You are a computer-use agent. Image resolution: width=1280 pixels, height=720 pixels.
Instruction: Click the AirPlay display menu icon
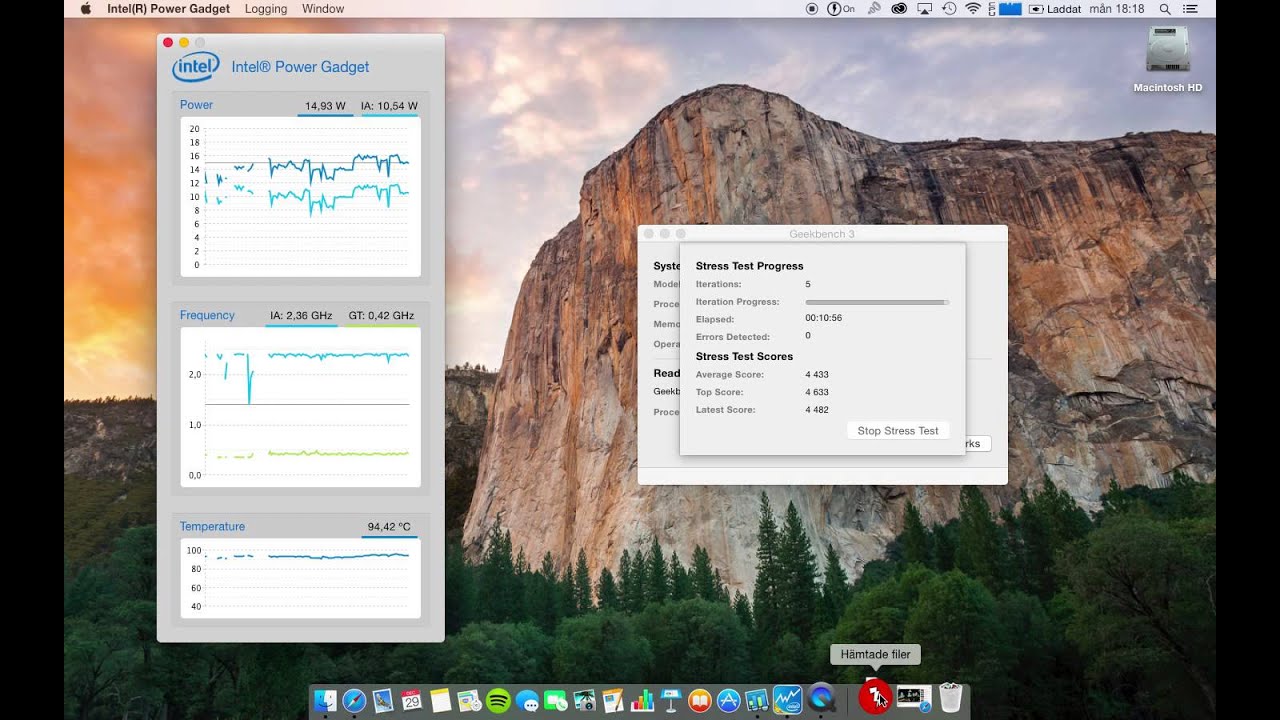point(925,9)
